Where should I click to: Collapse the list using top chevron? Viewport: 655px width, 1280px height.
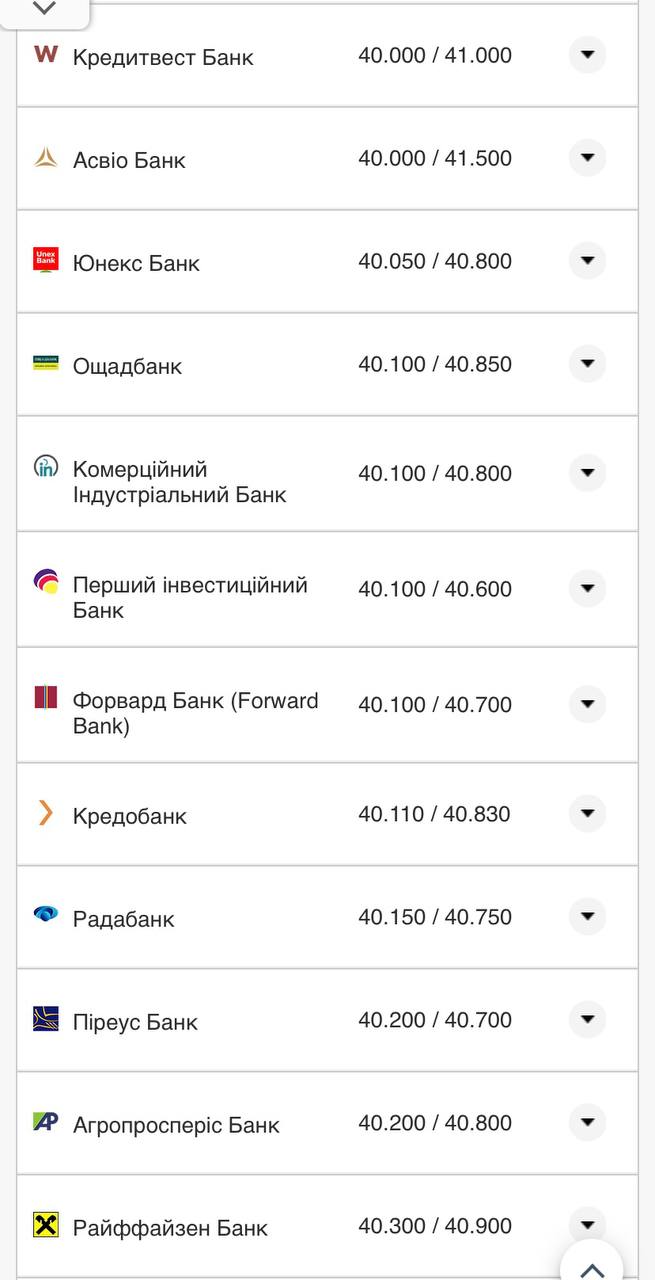42,8
